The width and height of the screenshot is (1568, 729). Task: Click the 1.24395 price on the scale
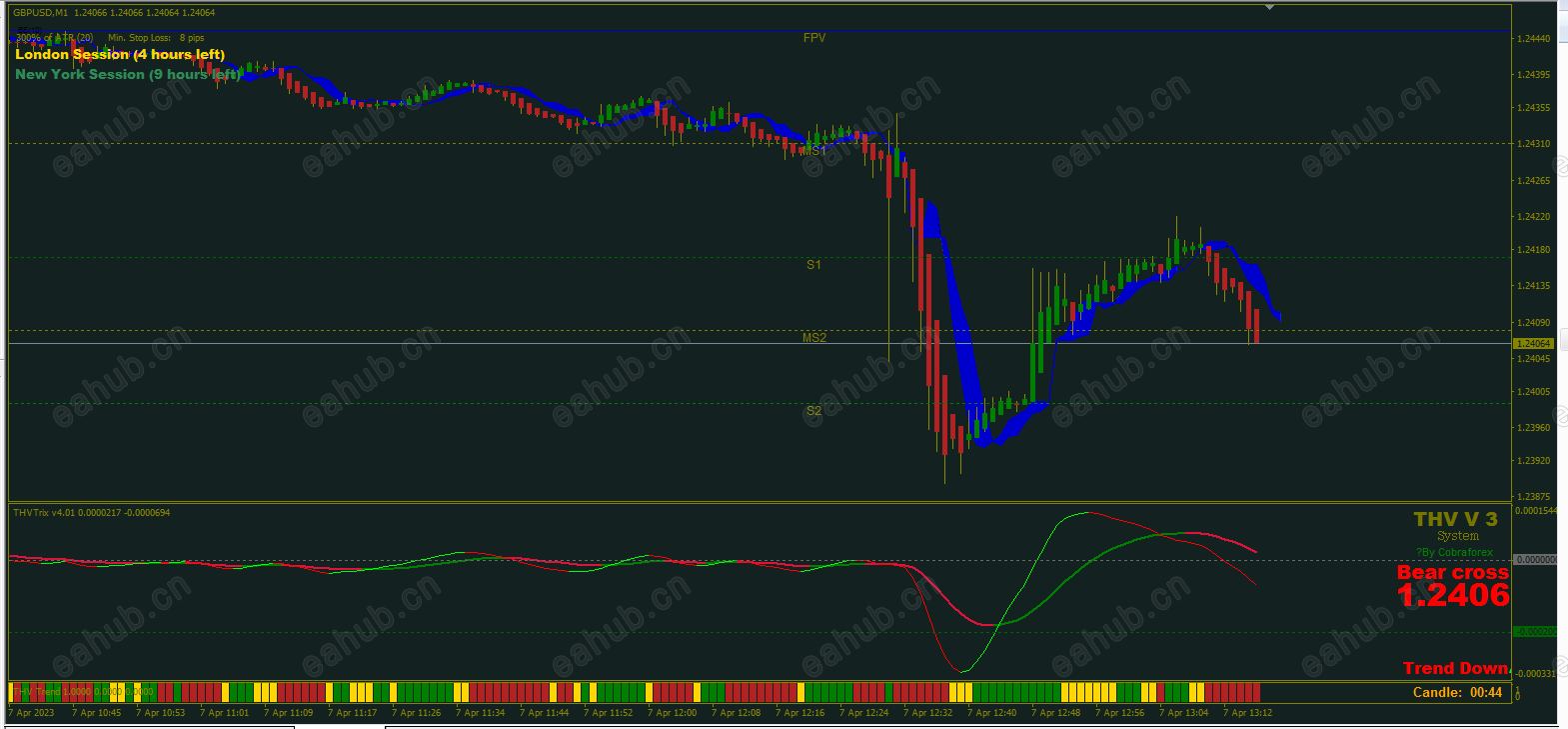[1534, 75]
